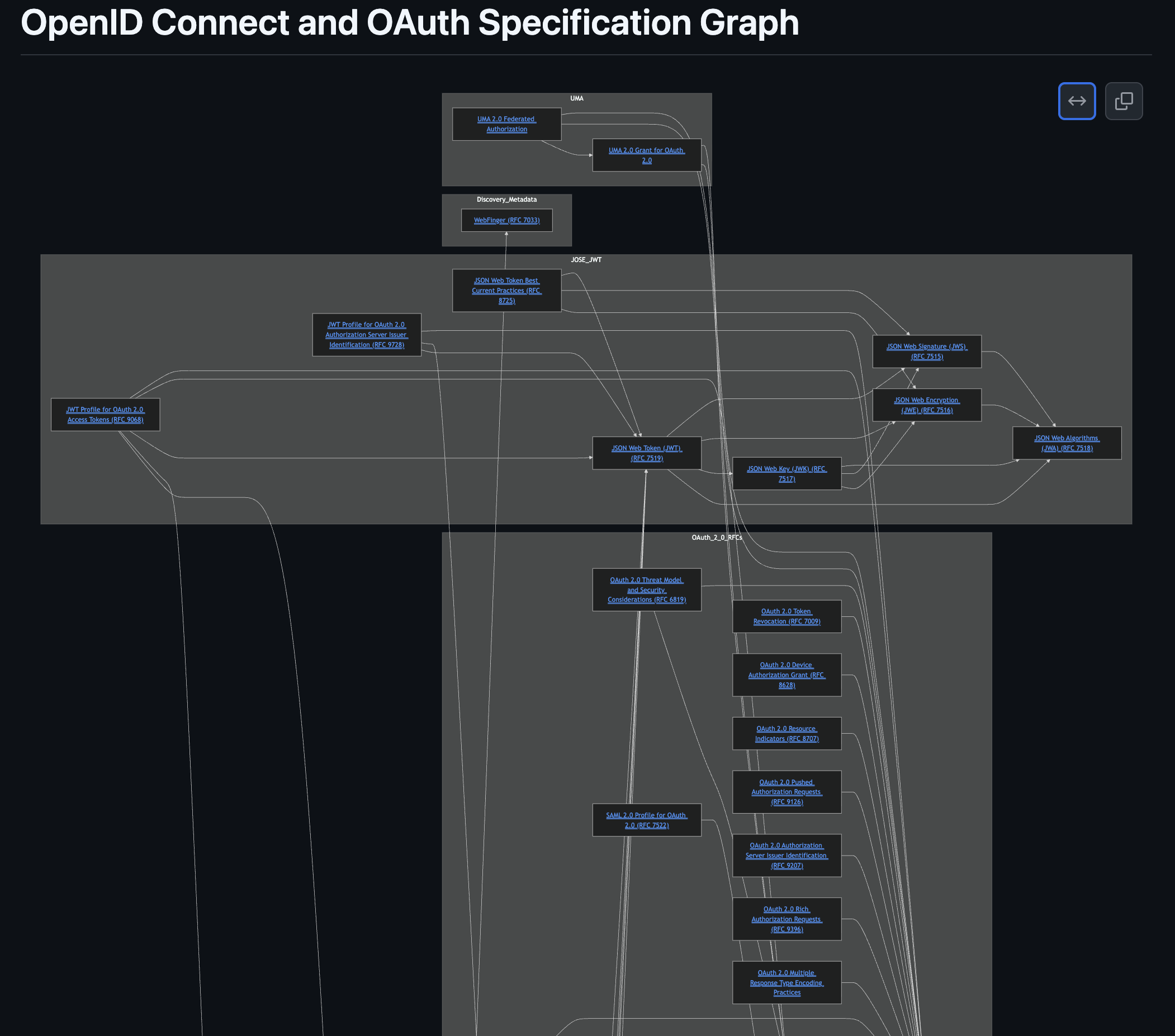This screenshot has width=1175, height=1036.
Task: Open OAuth 2.0 Device Authorization Grant link
Action: click(787, 674)
